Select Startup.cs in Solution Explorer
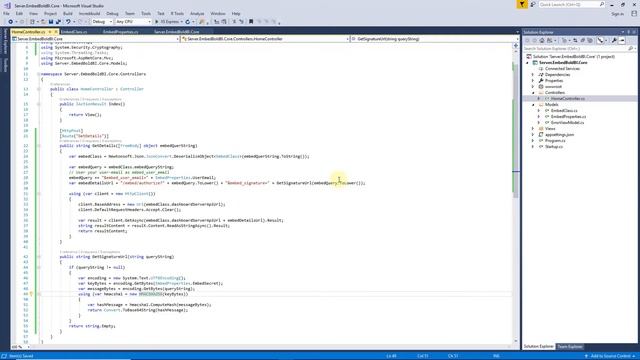 coord(554,147)
